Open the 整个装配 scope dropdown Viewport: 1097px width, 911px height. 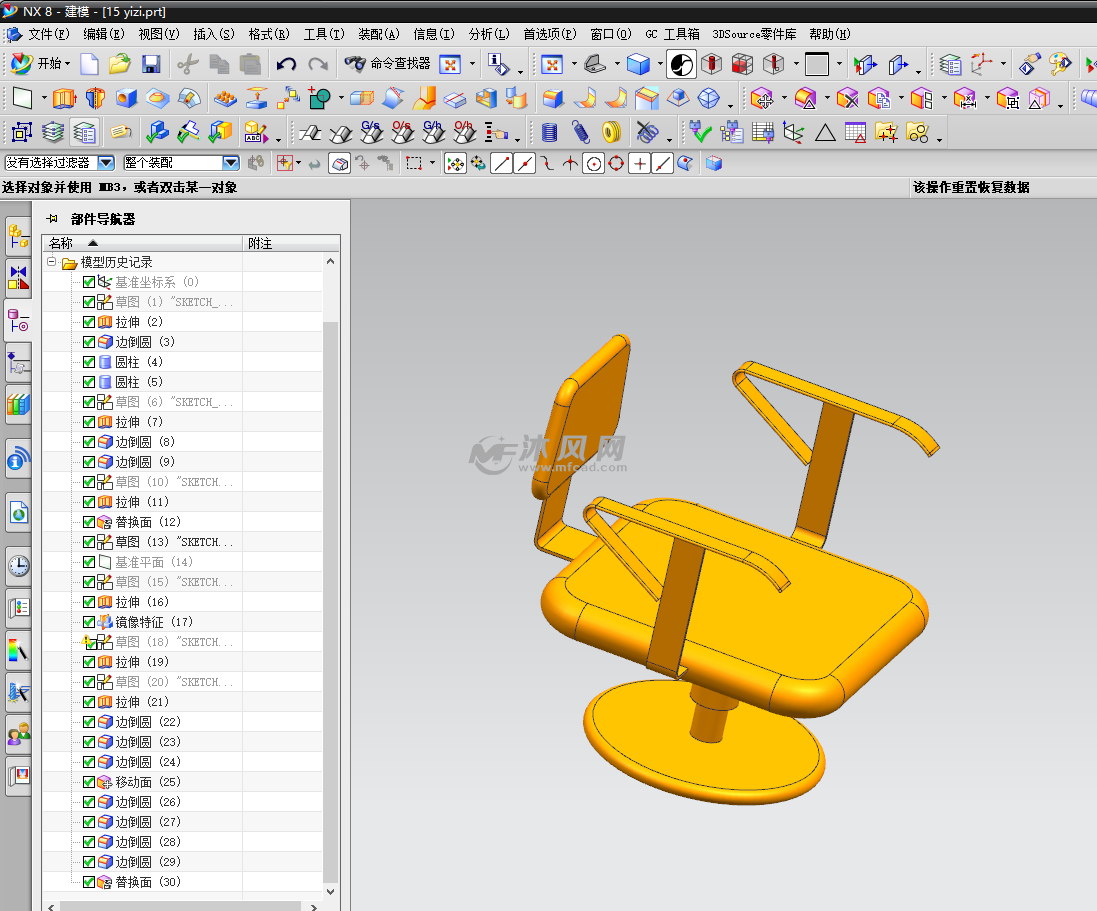coord(230,163)
